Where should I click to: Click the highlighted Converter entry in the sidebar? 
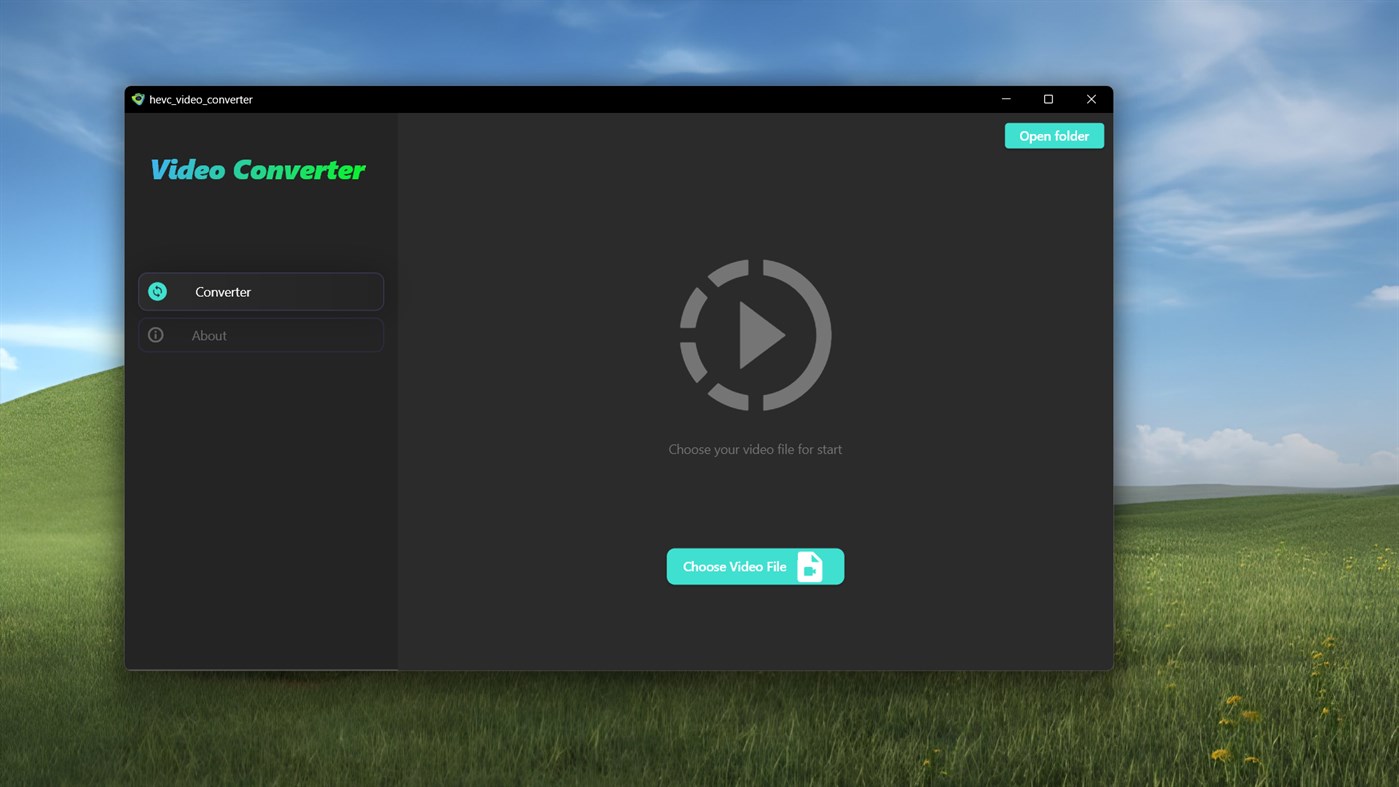260,291
